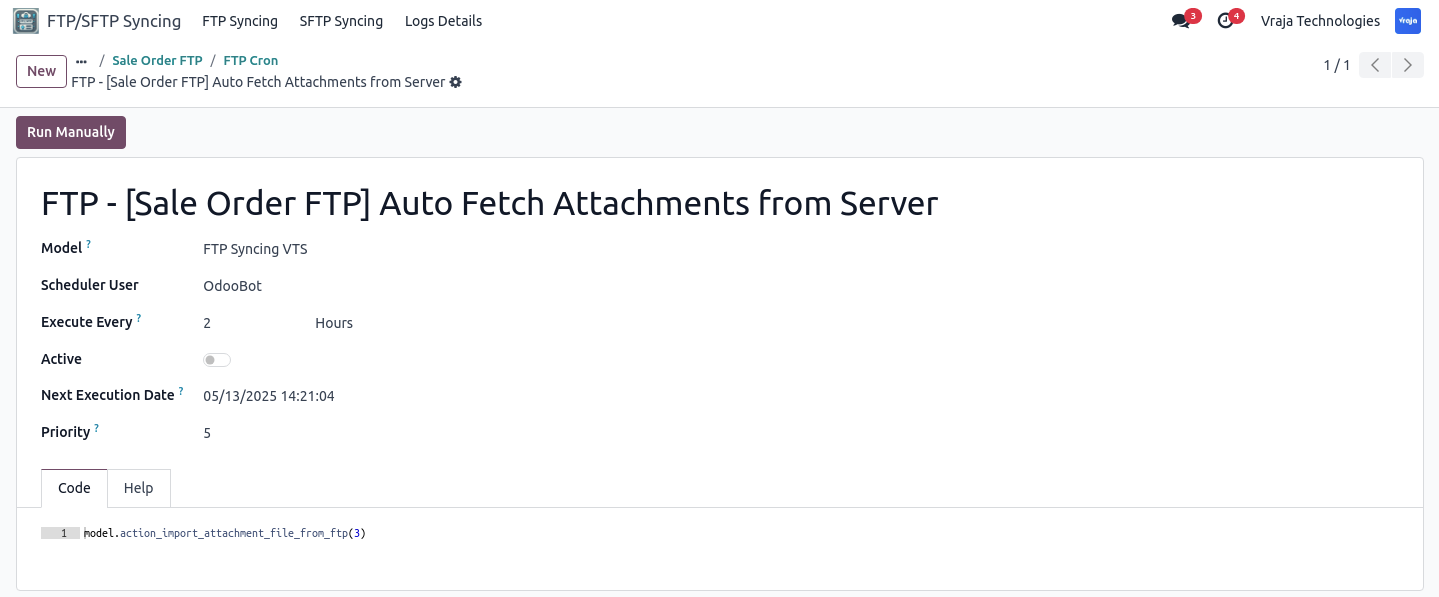Click the Run Manually button
1439x597 pixels.
(x=71, y=132)
